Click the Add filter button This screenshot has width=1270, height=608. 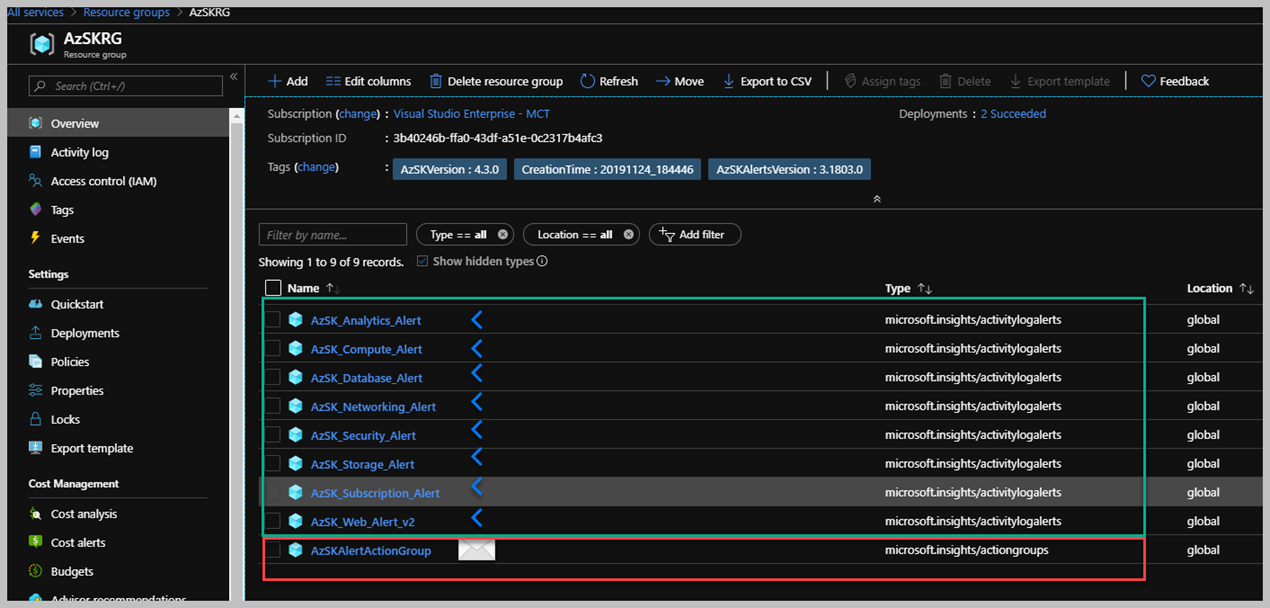(695, 235)
